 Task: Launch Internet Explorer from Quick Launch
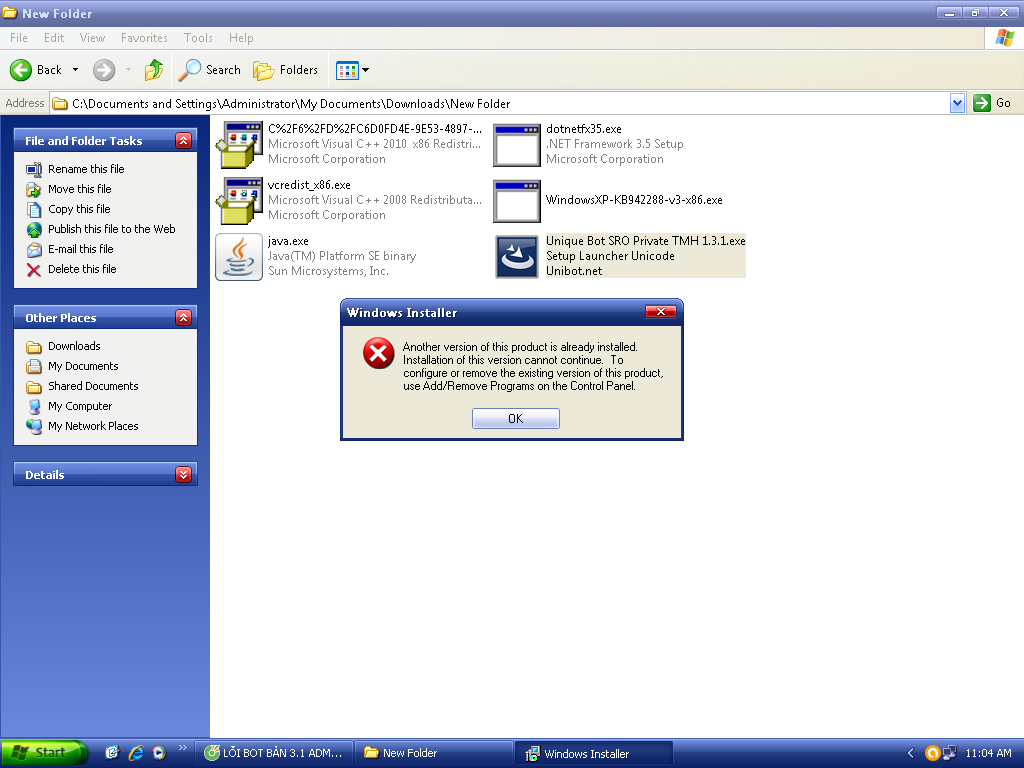(x=136, y=753)
